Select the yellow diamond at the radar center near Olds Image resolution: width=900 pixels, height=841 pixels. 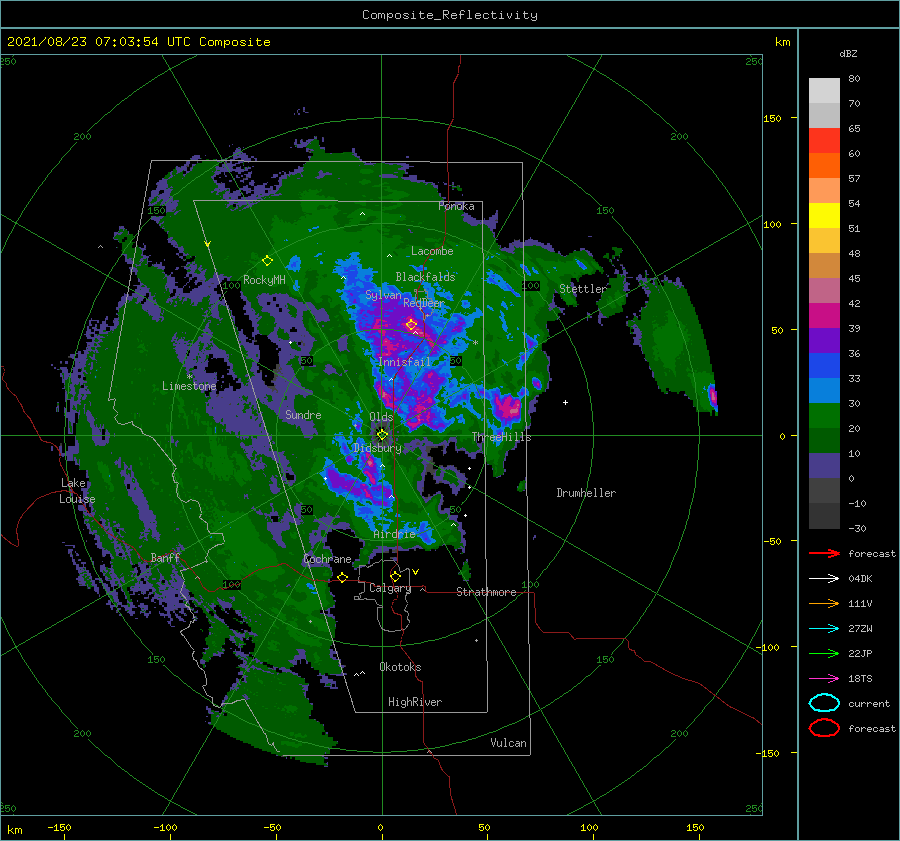pyautogui.click(x=382, y=435)
